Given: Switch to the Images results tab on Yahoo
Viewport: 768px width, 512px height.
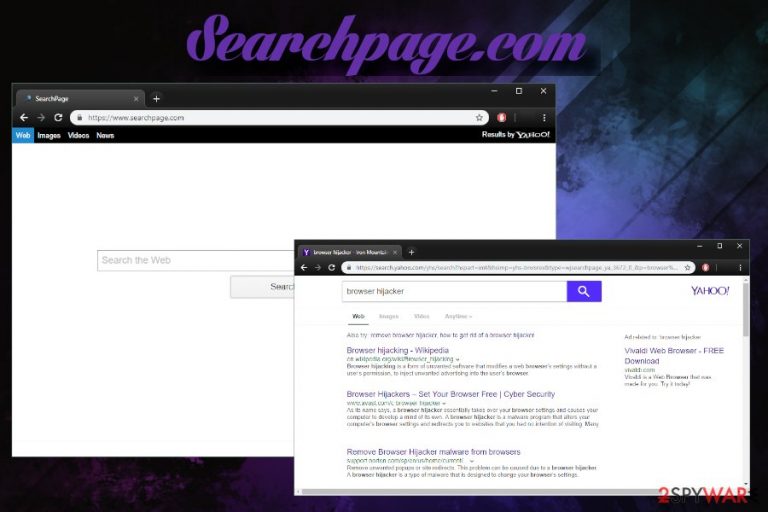Looking at the screenshot, I should pos(389,317).
